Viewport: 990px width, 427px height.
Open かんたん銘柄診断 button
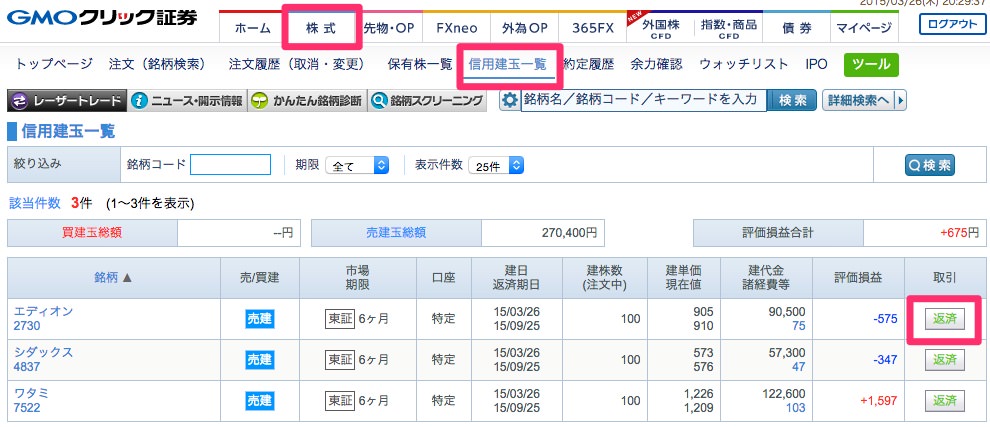click(306, 100)
